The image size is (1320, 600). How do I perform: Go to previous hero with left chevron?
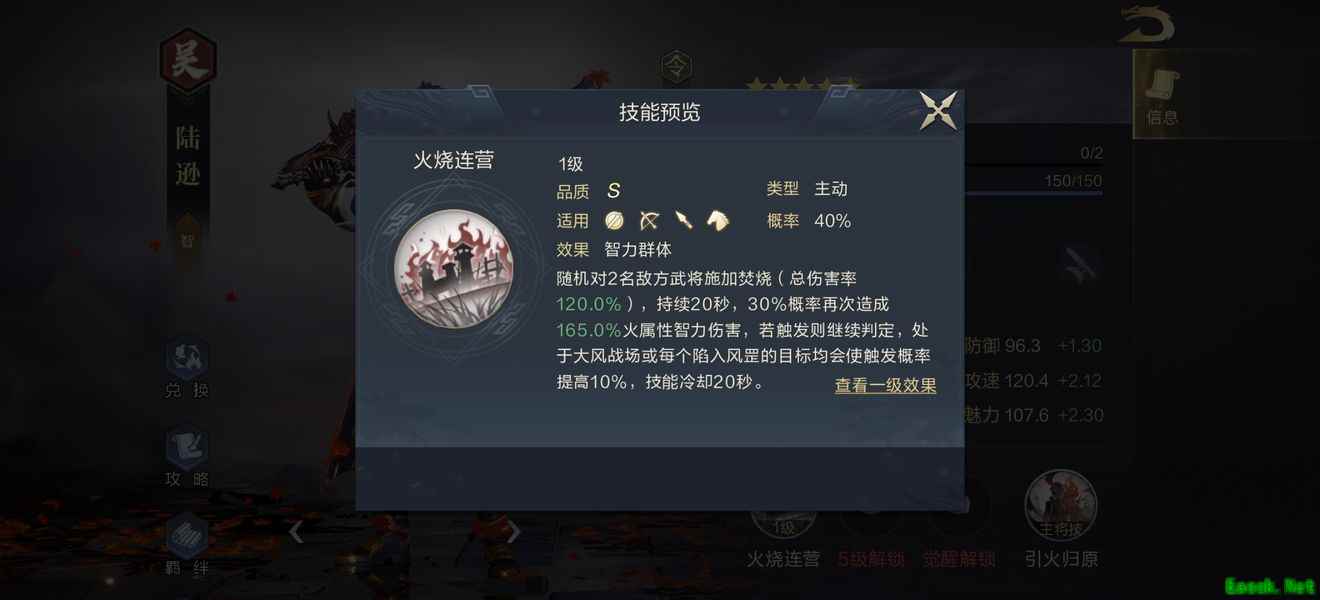pyautogui.click(x=296, y=532)
